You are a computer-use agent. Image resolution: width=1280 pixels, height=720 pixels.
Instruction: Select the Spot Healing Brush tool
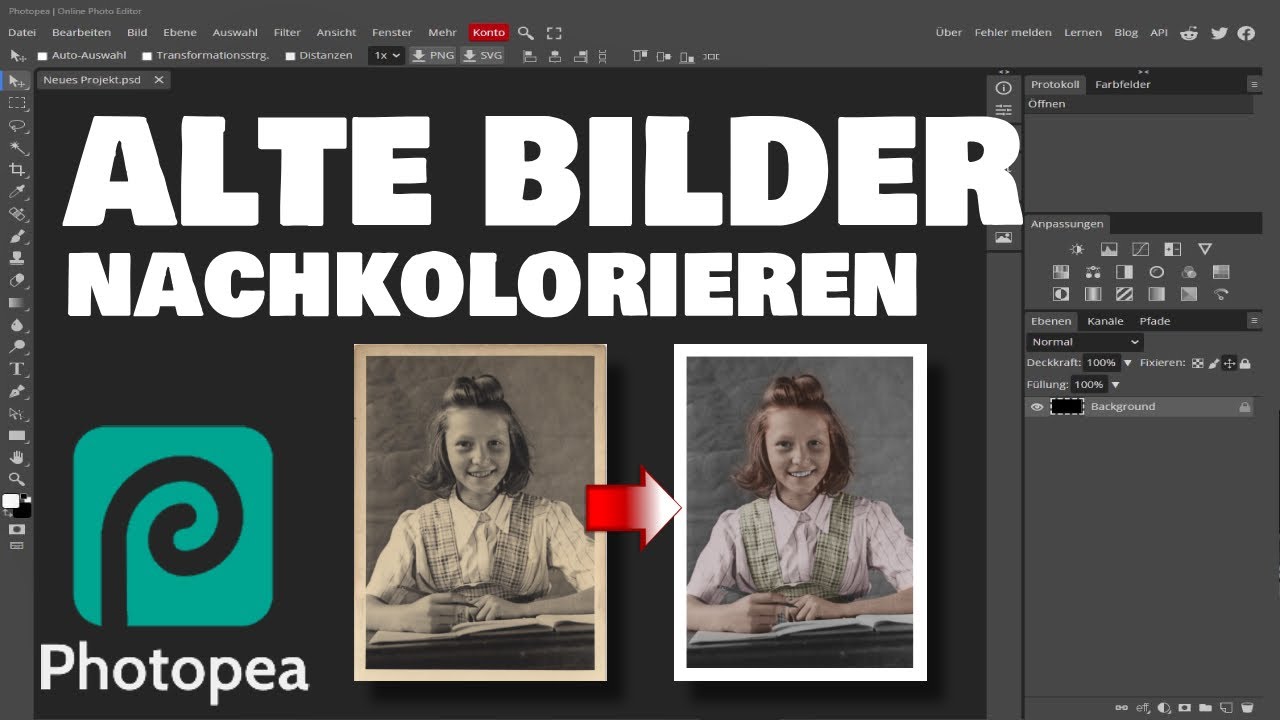click(x=17, y=214)
